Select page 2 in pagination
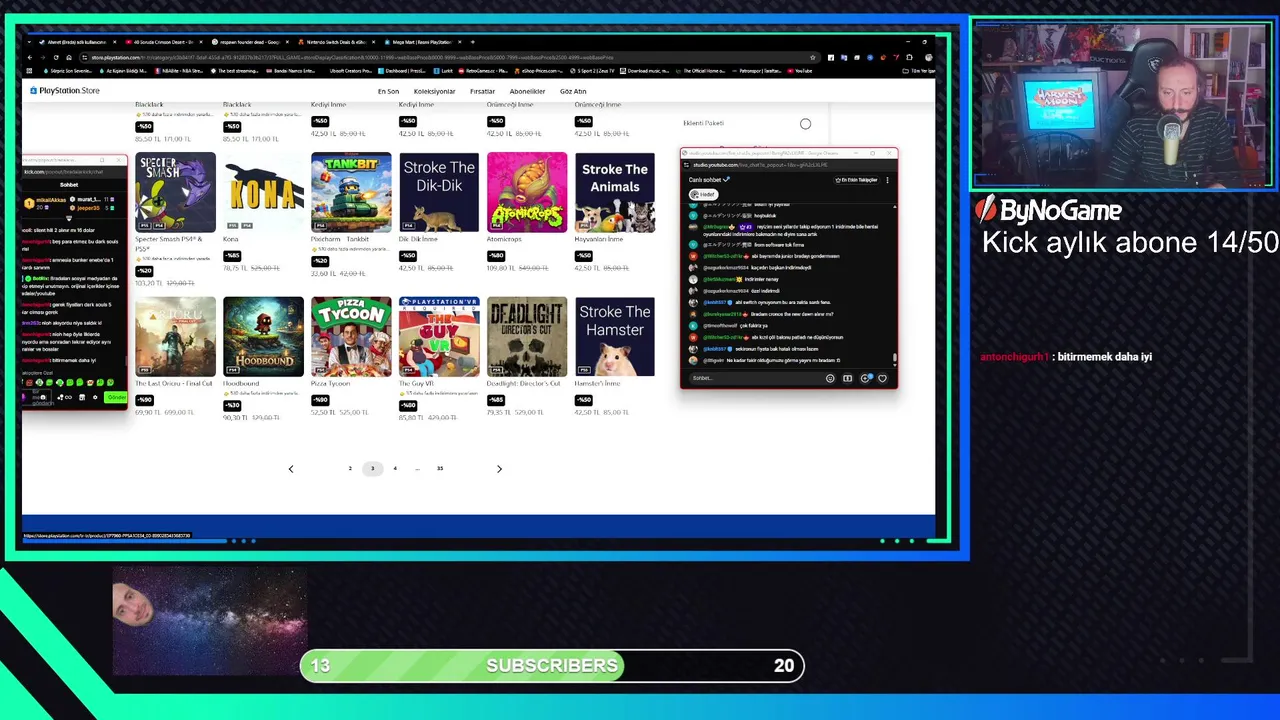This screenshot has height=720, width=1280. (350, 468)
